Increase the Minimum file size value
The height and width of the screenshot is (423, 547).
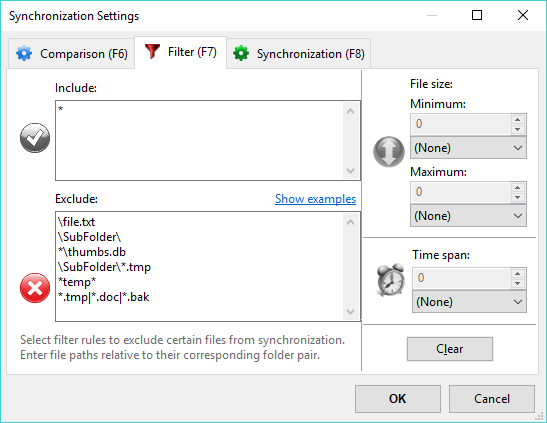(518, 120)
